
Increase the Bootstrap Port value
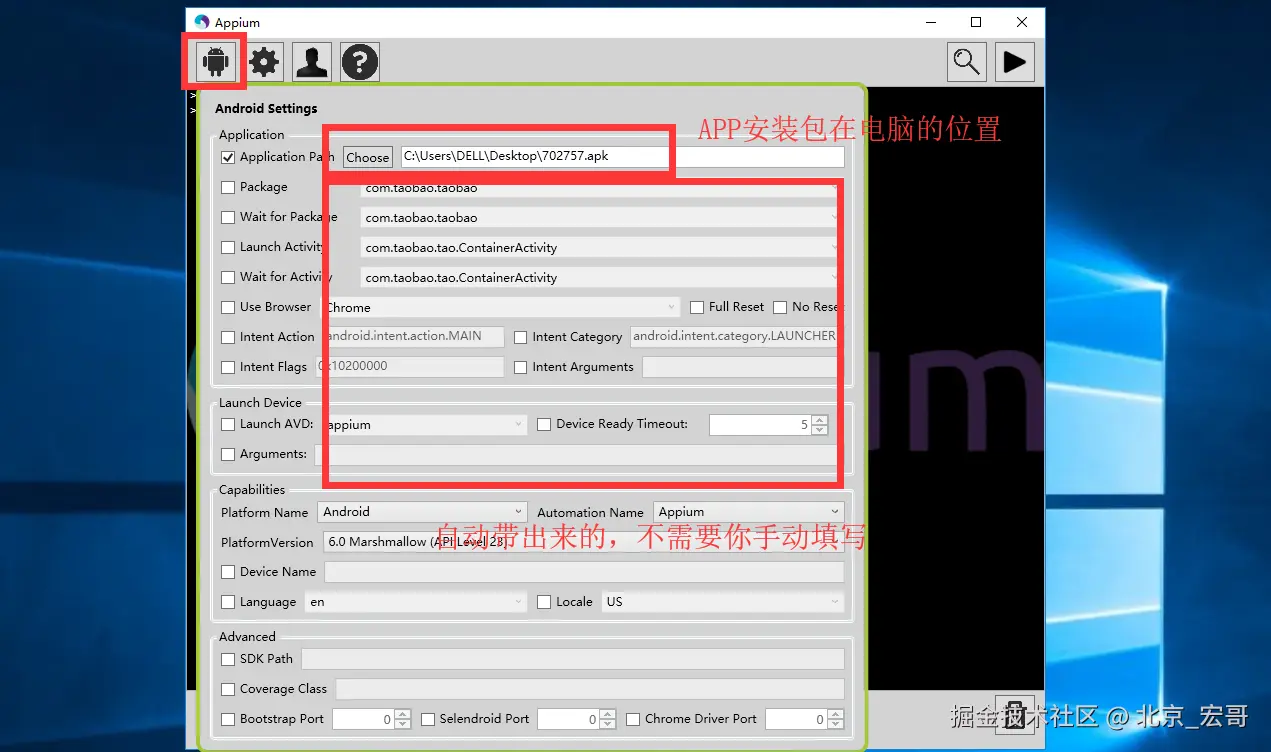click(x=403, y=714)
